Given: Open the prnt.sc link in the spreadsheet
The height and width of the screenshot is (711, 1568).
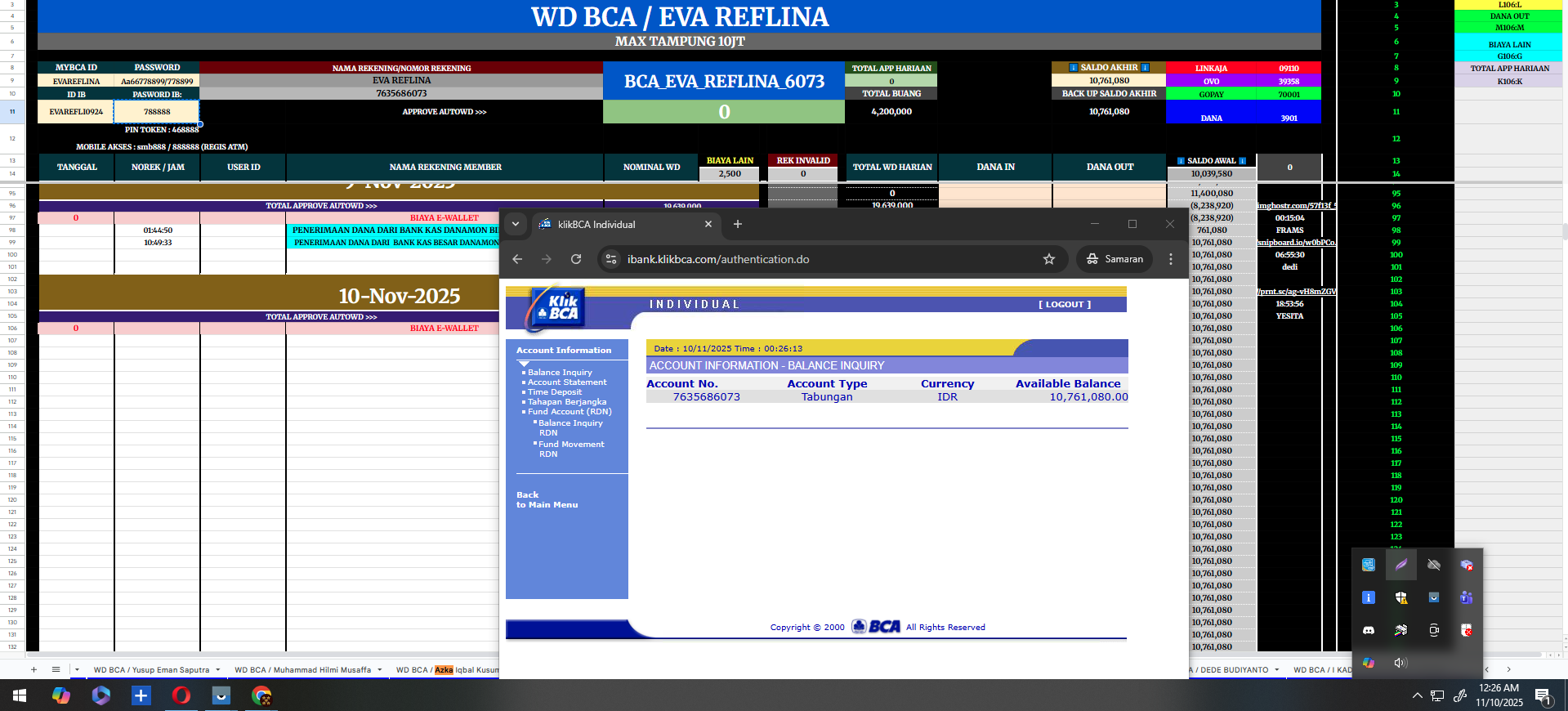Looking at the screenshot, I should (1297, 292).
